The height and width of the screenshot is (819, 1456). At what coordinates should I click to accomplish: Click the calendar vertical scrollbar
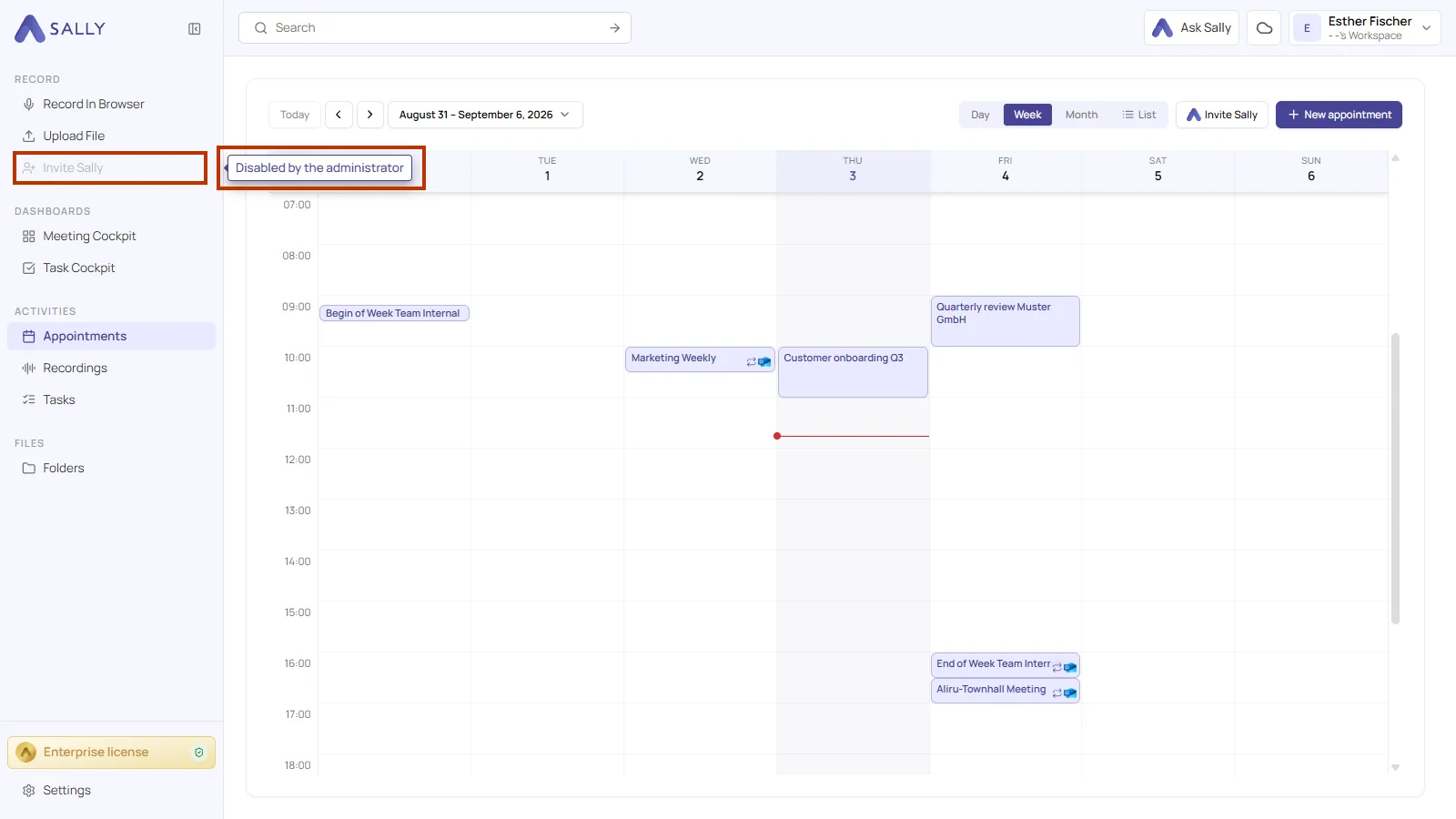tap(1395, 479)
